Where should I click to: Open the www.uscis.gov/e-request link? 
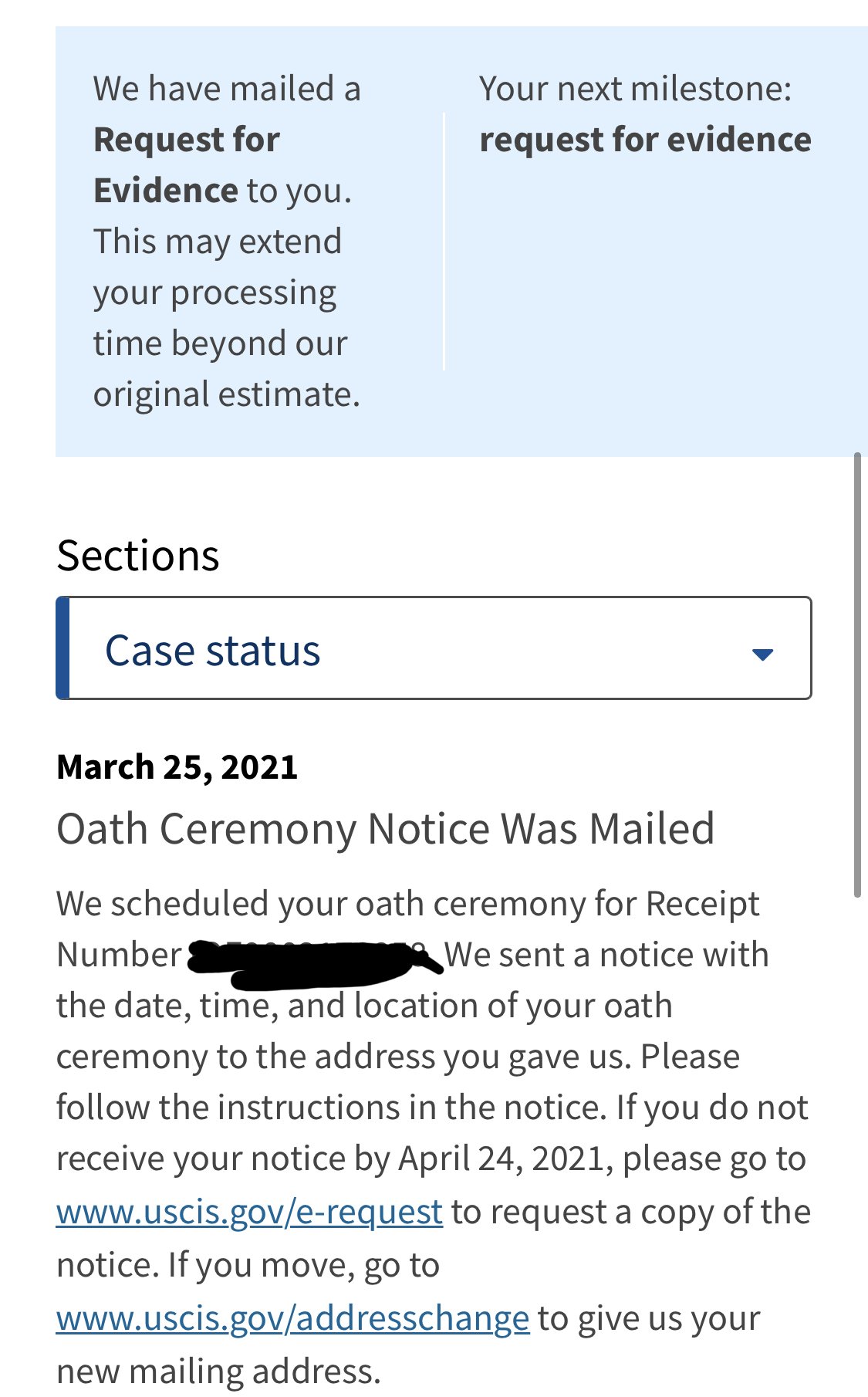coord(249,1212)
